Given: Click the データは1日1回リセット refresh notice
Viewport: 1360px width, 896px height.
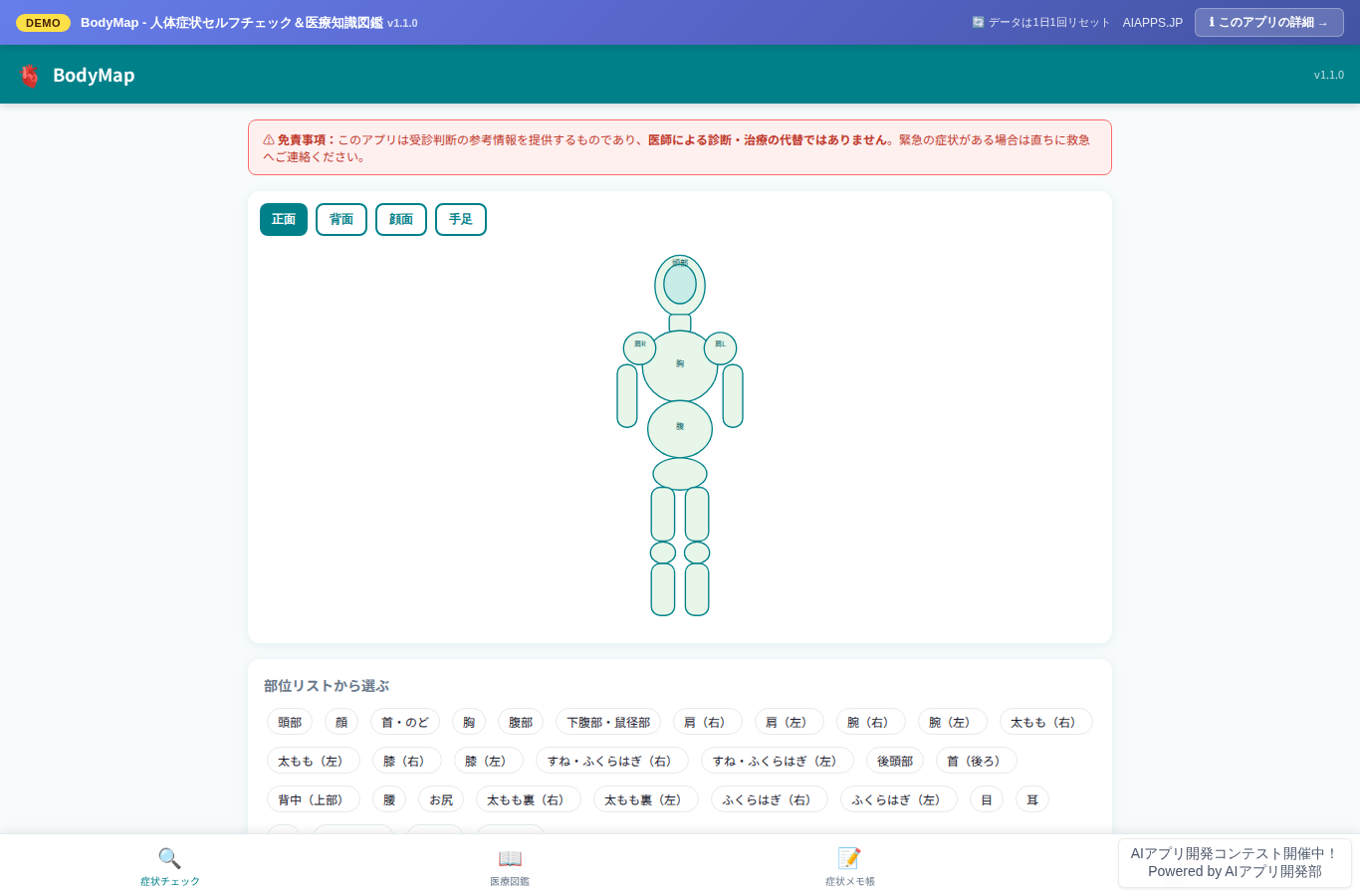Looking at the screenshot, I should (x=1040, y=22).
